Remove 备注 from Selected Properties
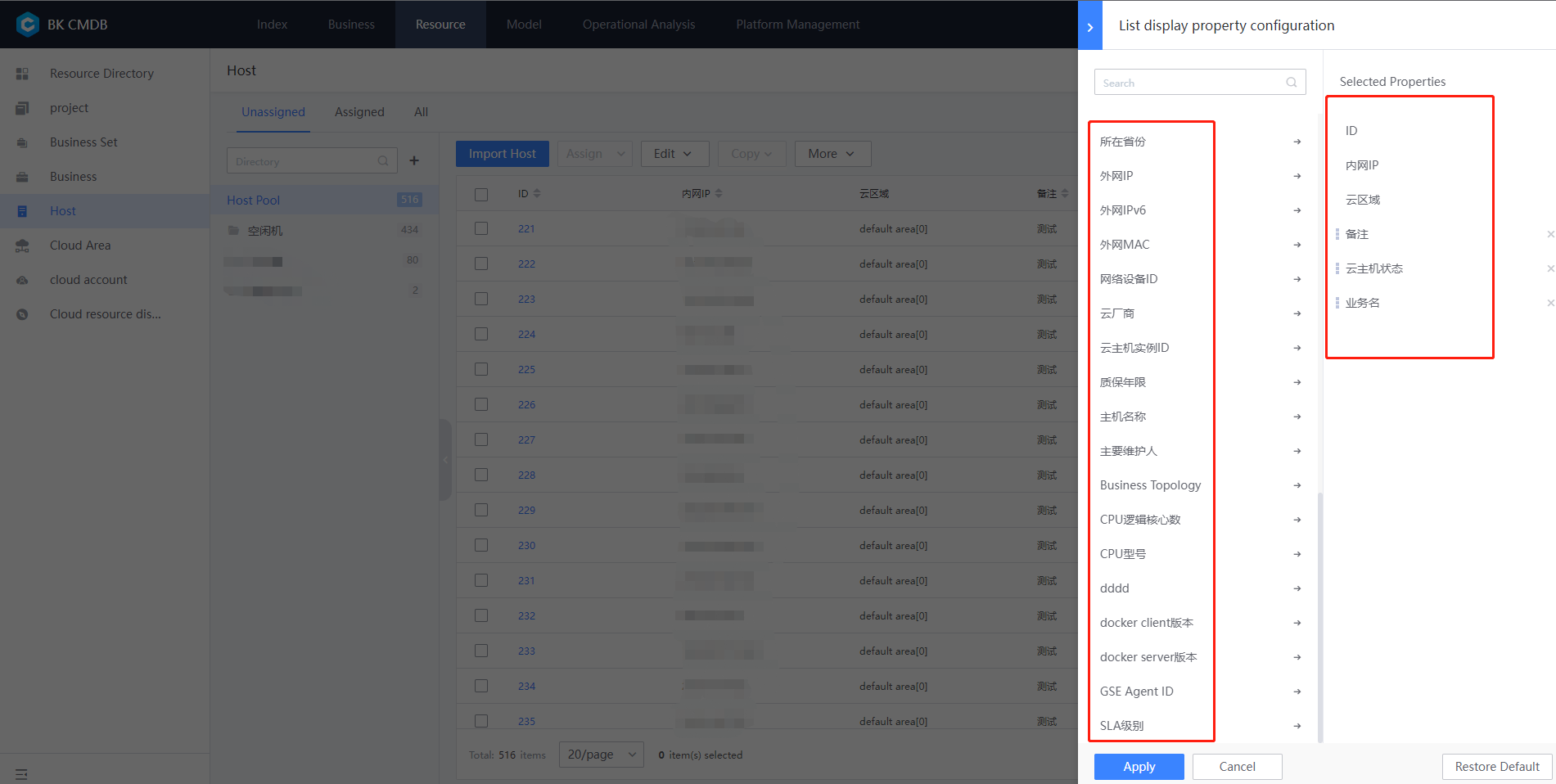The height and width of the screenshot is (784, 1556). (x=1550, y=234)
